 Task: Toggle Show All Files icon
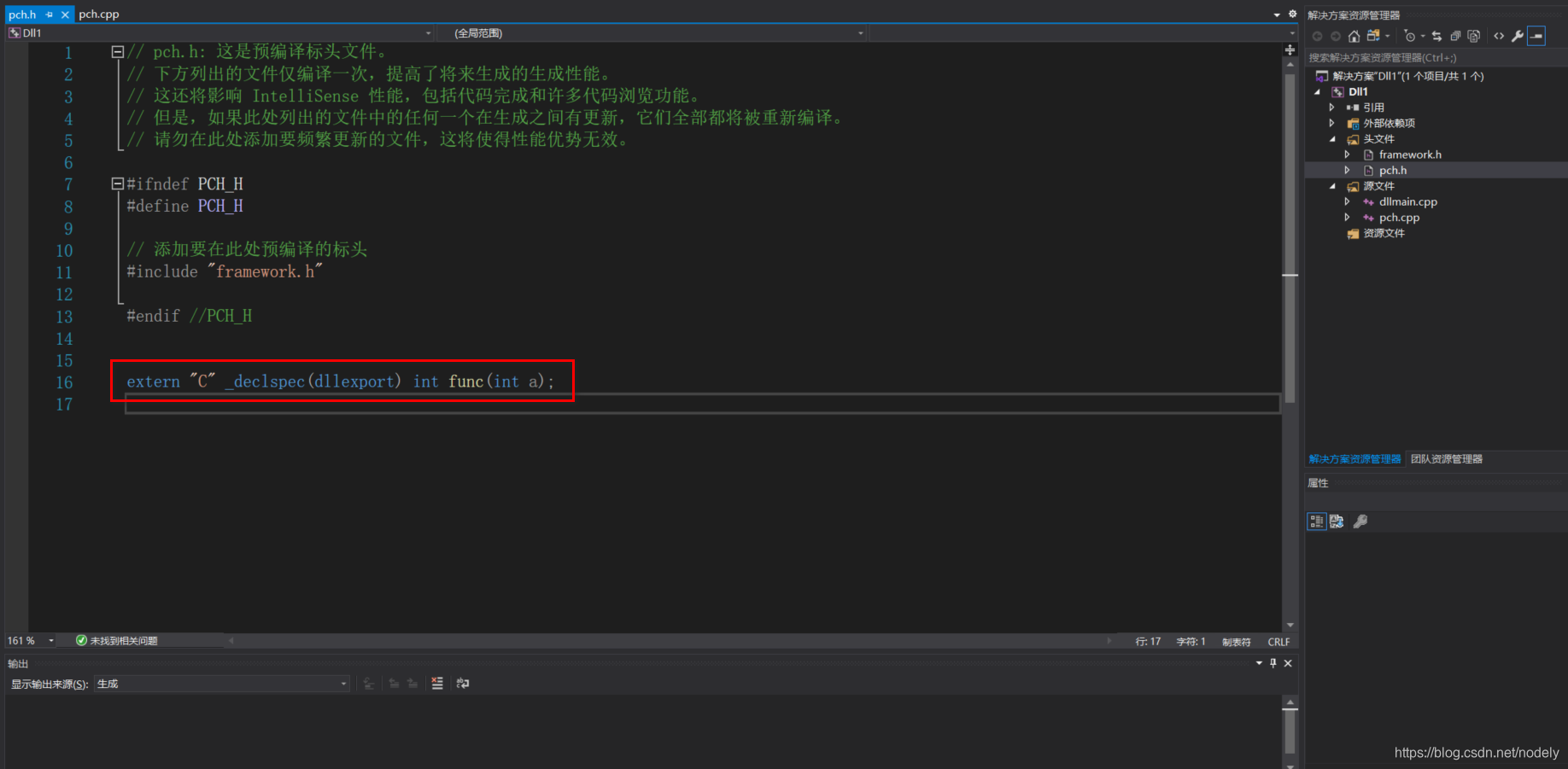pos(1473,36)
